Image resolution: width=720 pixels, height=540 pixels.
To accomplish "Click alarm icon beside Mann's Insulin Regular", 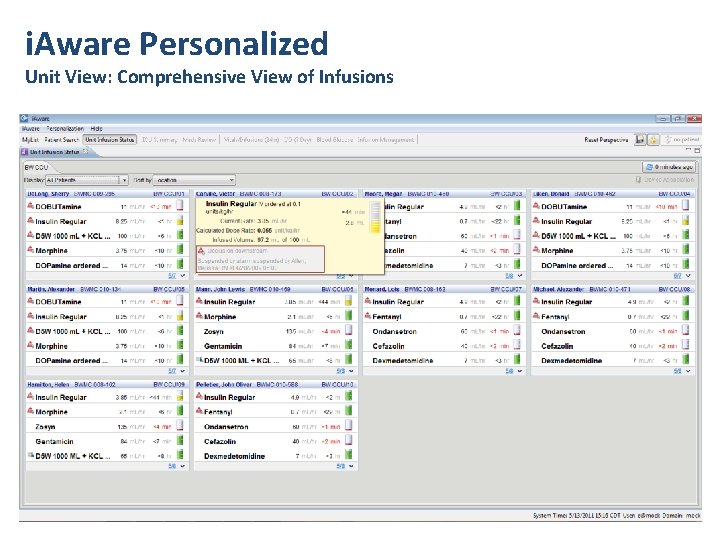I will point(199,301).
